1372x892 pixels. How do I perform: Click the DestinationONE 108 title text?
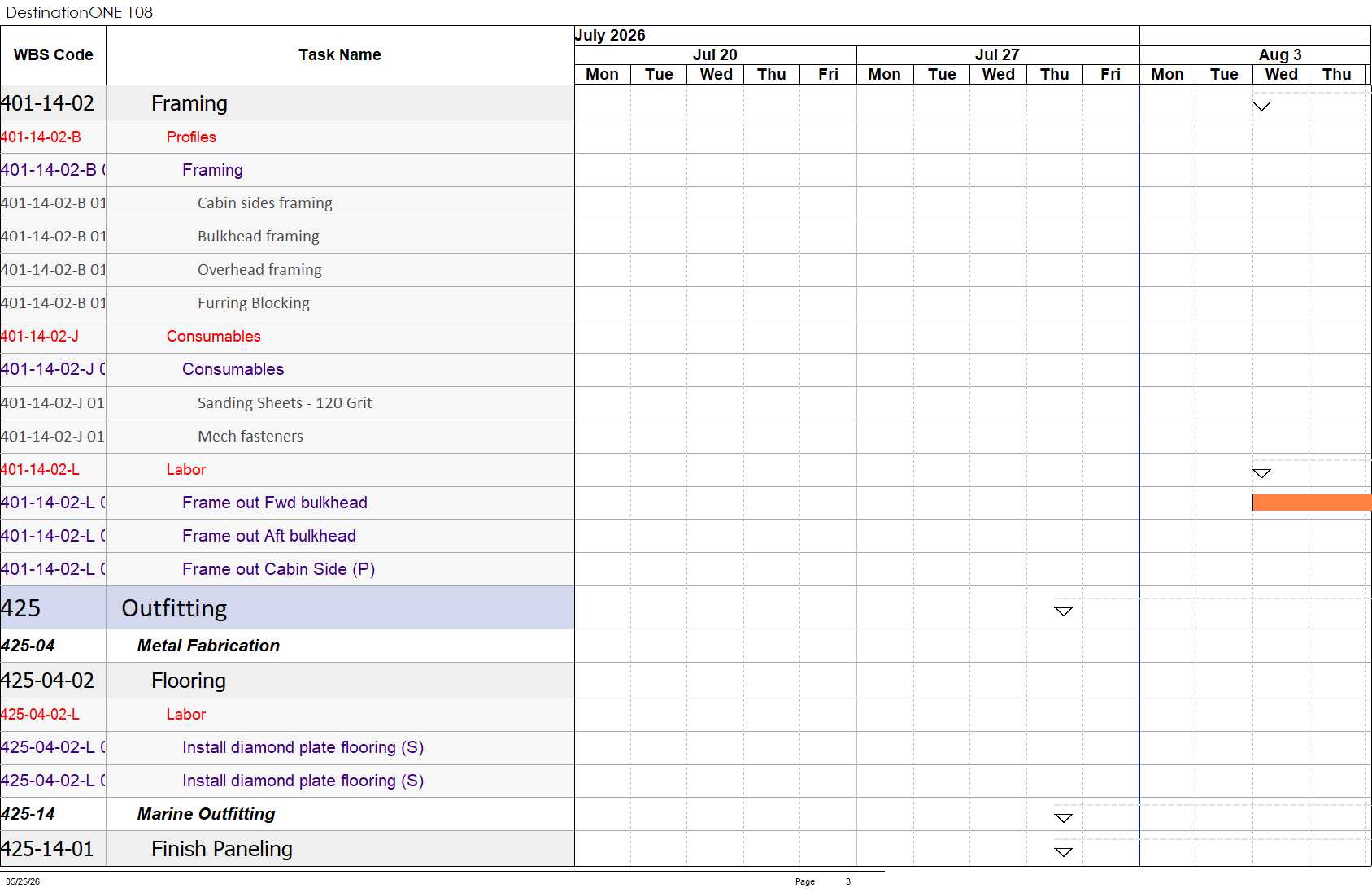tap(79, 12)
